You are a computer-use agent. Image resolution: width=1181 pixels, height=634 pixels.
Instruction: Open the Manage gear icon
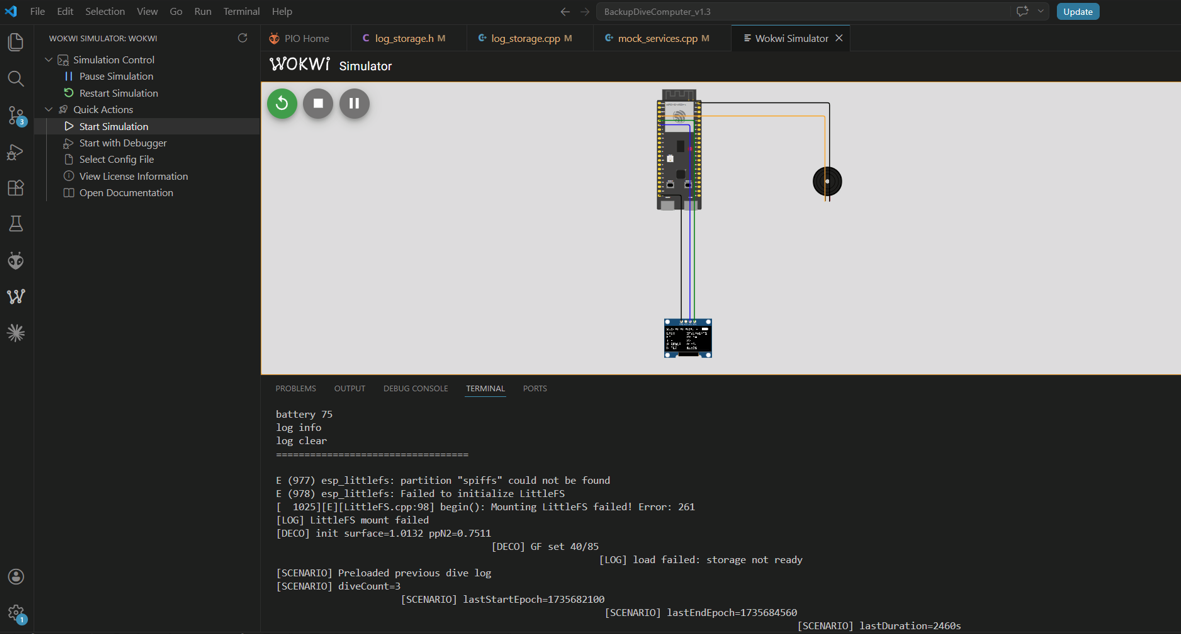click(16, 613)
